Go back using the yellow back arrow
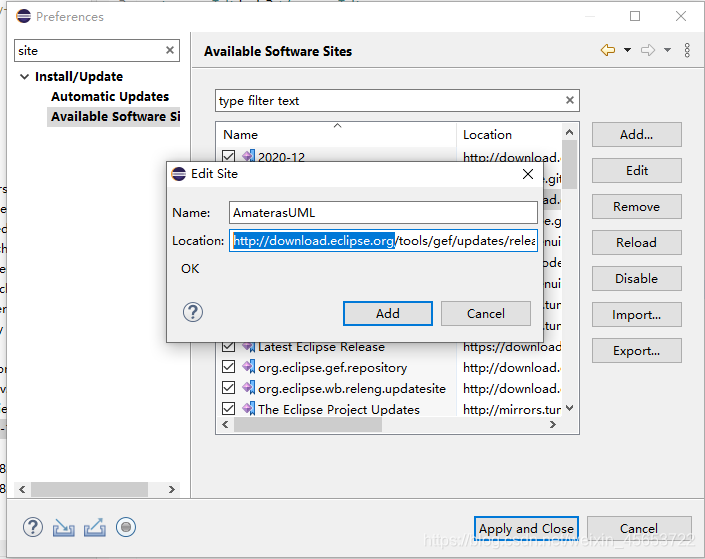This screenshot has height=559, width=705. [x=608, y=50]
